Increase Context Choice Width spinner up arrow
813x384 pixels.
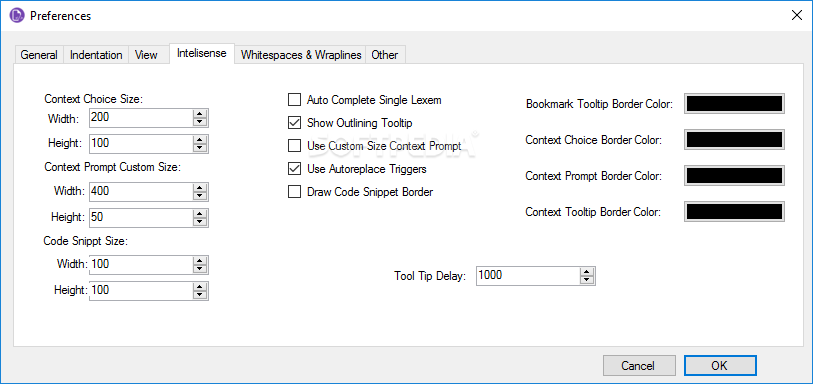(200, 114)
